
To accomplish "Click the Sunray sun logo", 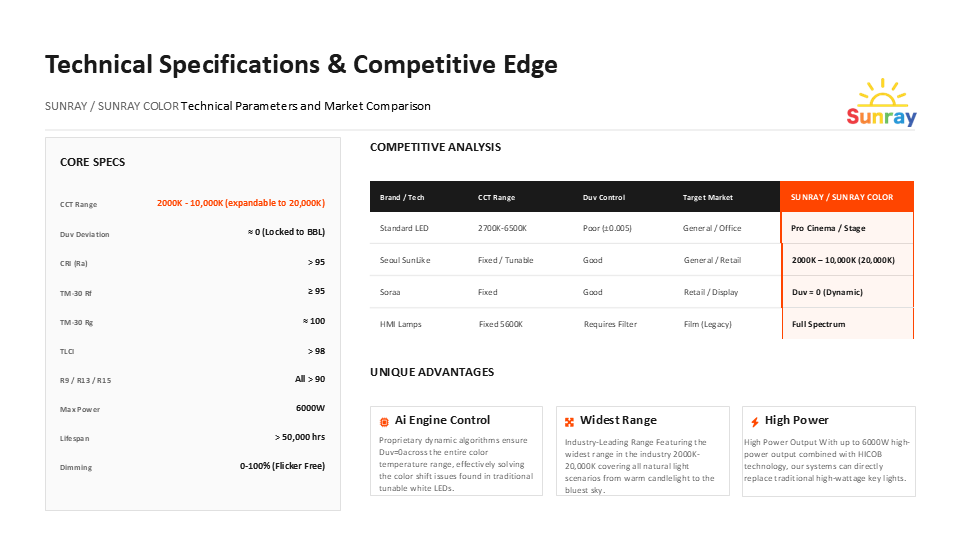I will [x=881, y=103].
